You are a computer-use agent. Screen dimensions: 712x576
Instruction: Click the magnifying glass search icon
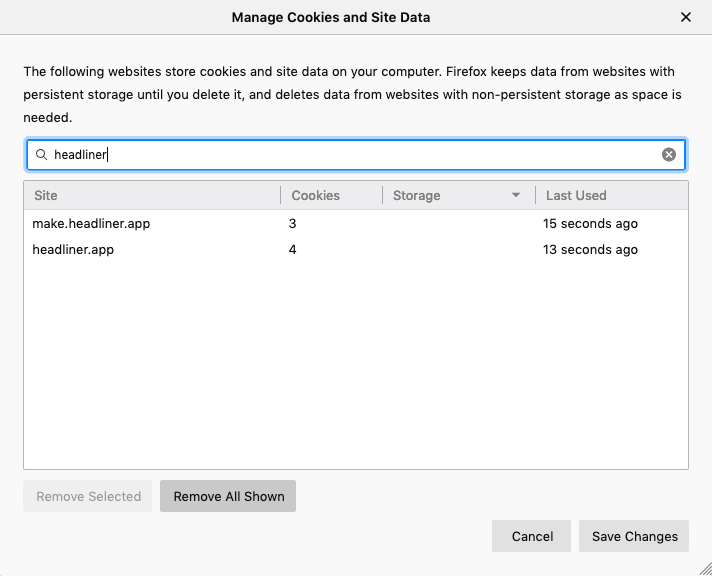point(41,155)
